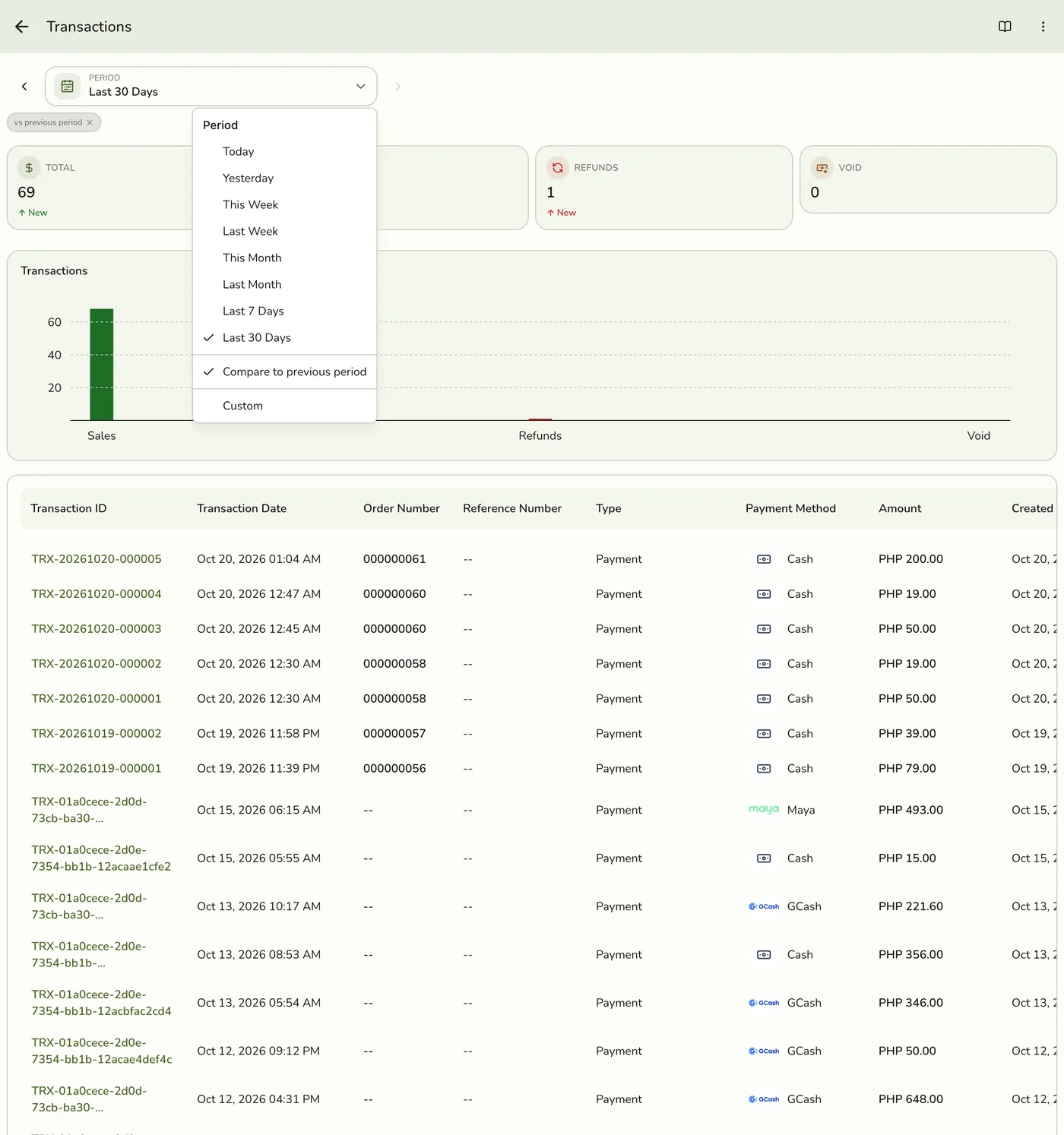Image resolution: width=1064 pixels, height=1135 pixels.
Task: Click the Payment Method column header
Action: click(790, 508)
